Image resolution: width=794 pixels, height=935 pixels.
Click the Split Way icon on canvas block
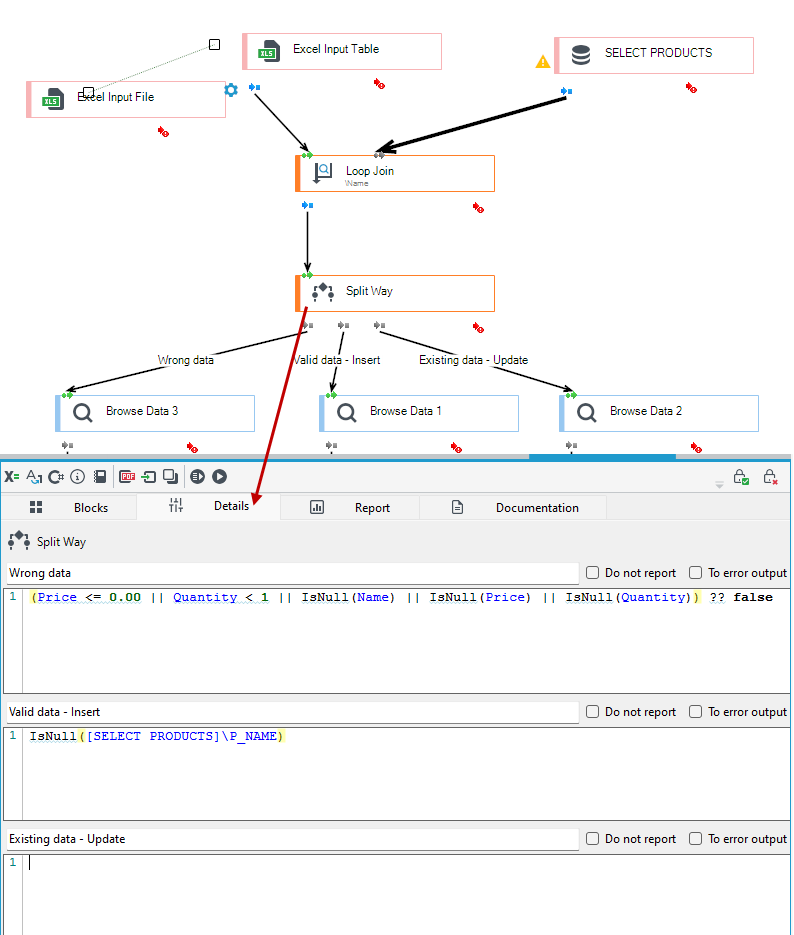(x=322, y=292)
